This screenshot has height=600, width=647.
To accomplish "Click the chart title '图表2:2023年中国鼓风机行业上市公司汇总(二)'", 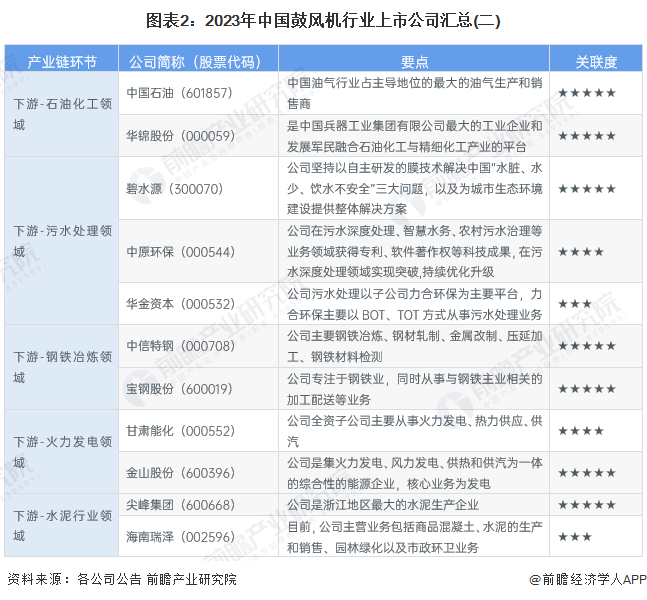I will (323, 21).
